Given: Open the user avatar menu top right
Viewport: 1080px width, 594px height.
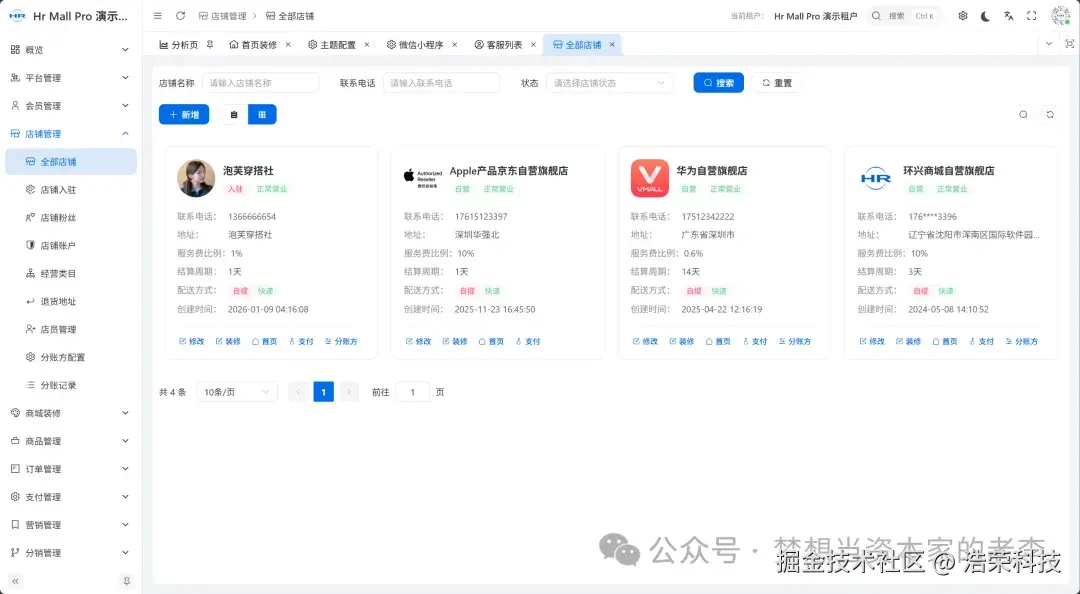Looking at the screenshot, I should 1059,15.
